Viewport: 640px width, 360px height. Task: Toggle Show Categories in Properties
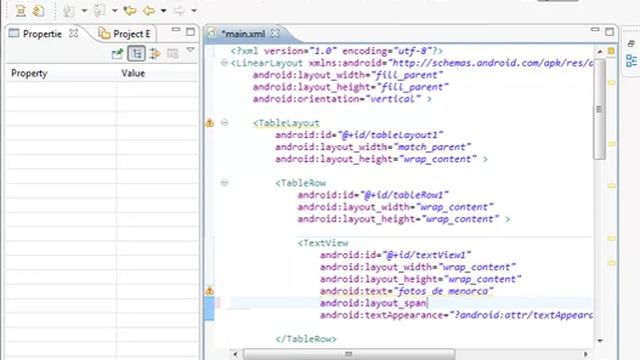click(x=136, y=53)
